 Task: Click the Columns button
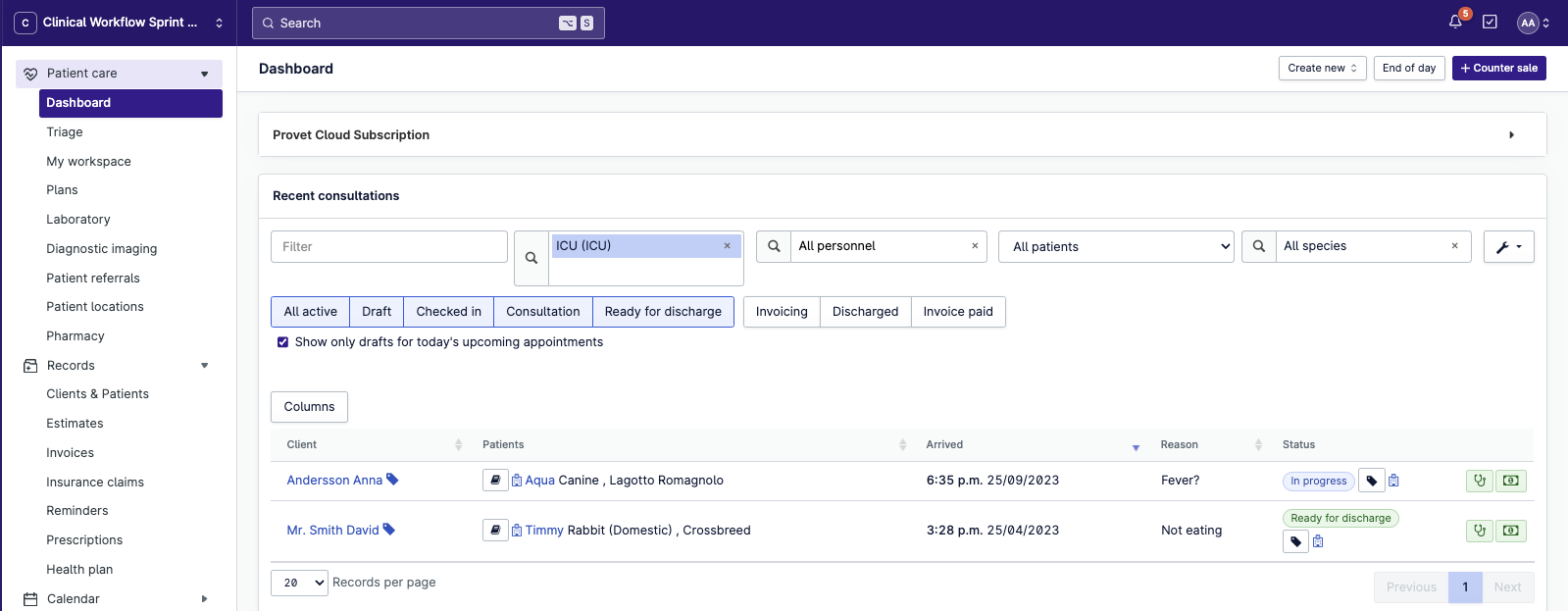click(x=309, y=407)
